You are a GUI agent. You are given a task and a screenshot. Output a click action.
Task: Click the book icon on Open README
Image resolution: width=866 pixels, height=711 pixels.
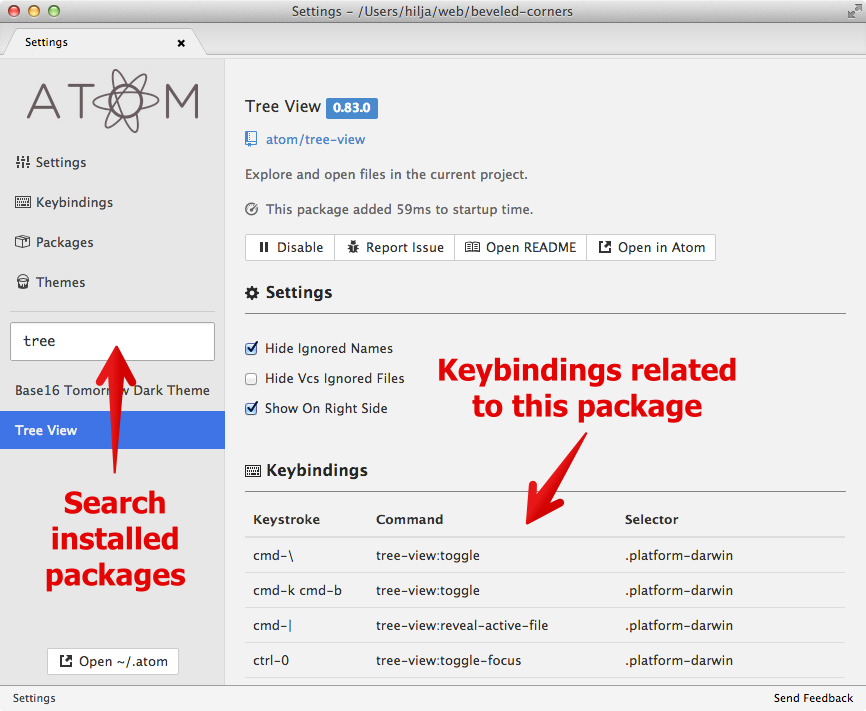coord(472,247)
